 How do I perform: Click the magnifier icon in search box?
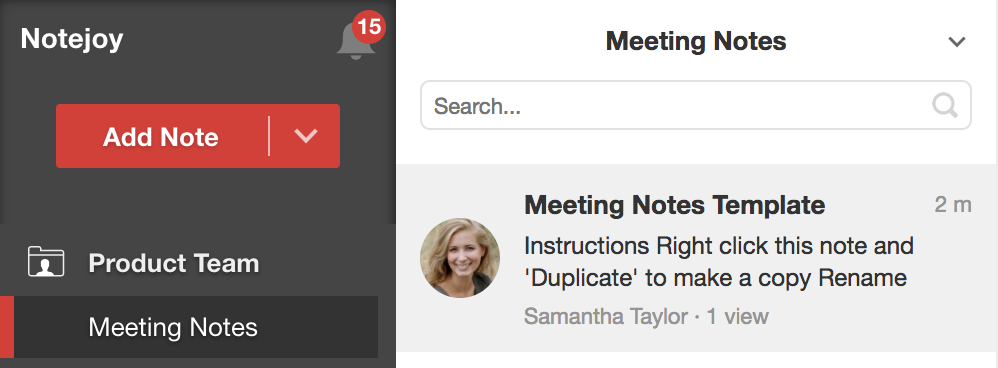point(945,105)
